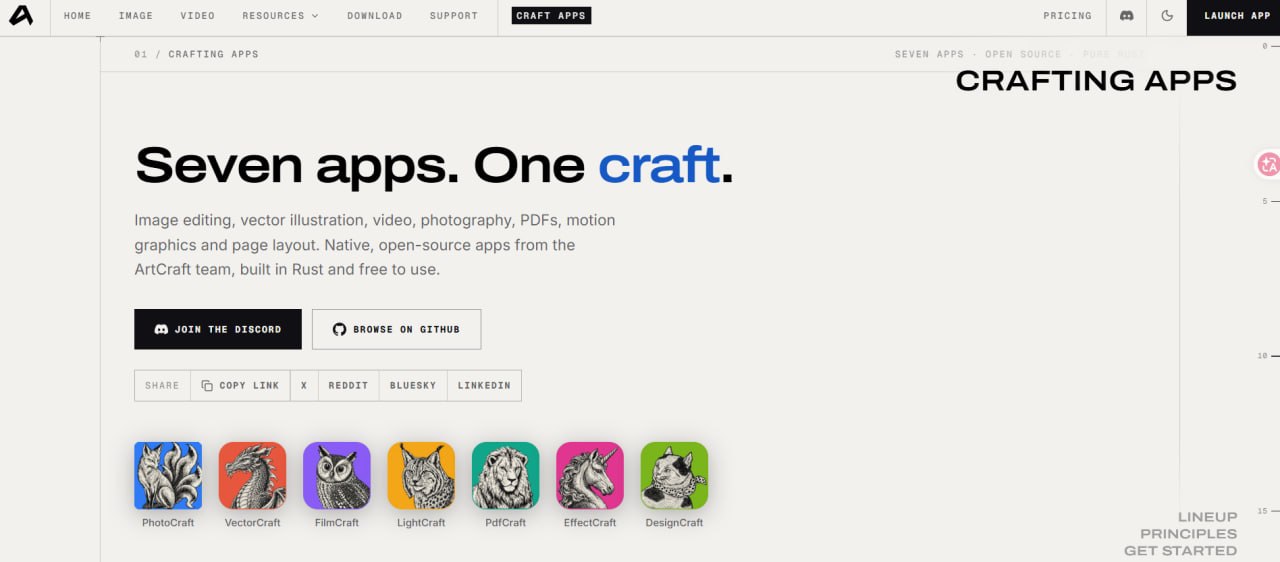Share on LinkedIn

(484, 385)
